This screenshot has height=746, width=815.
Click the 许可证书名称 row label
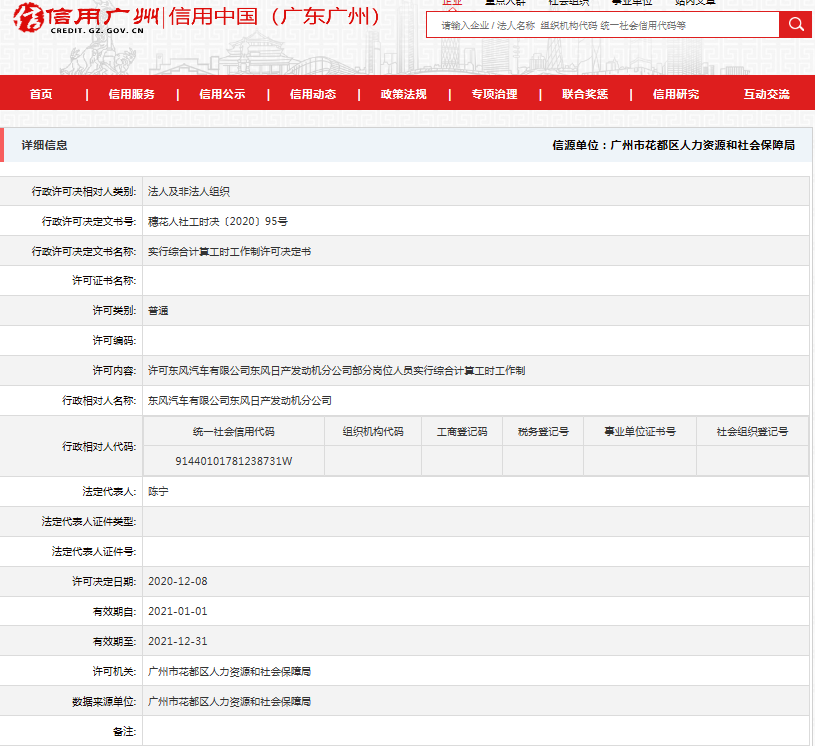coord(104,281)
